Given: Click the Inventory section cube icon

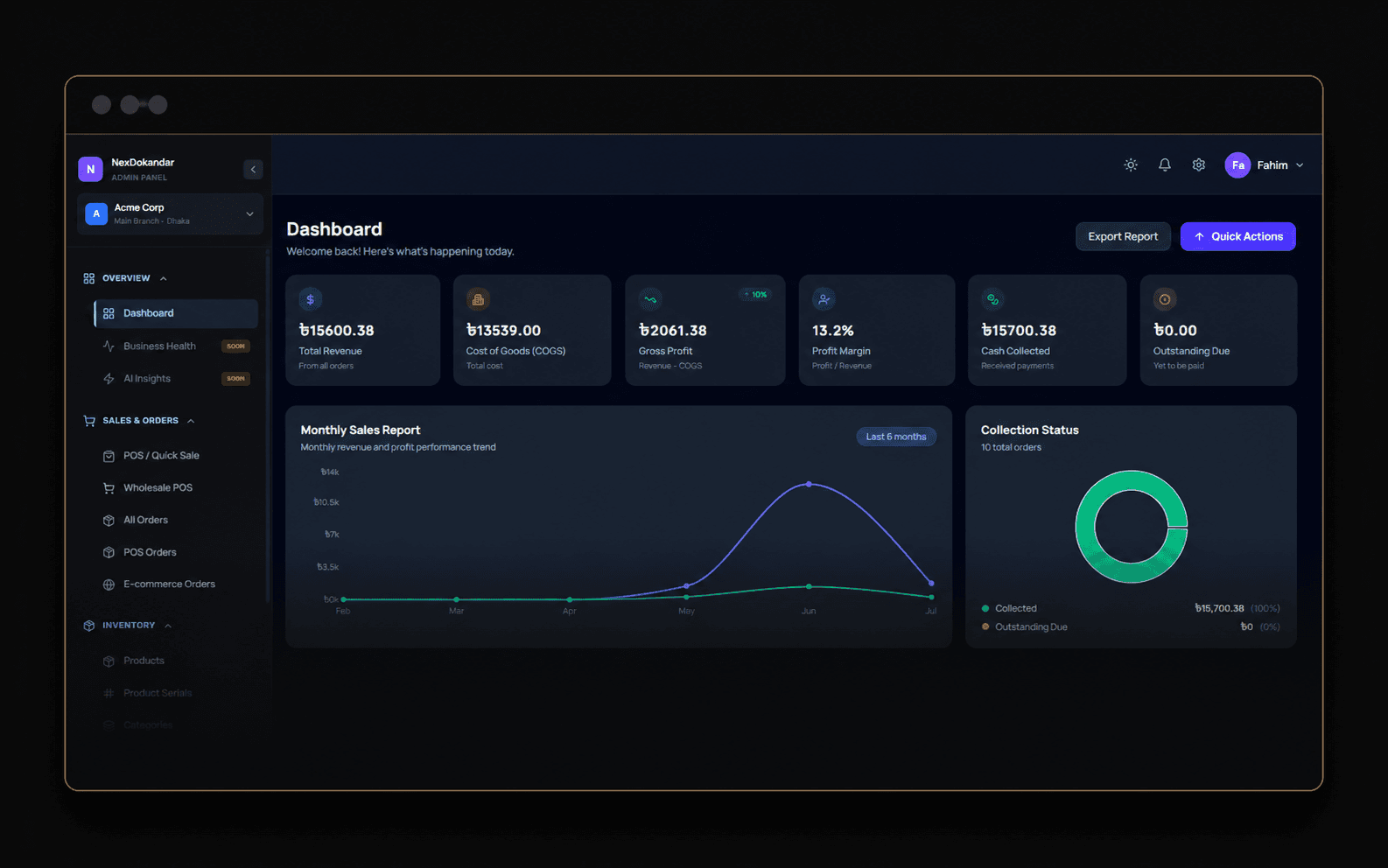Looking at the screenshot, I should point(88,626).
